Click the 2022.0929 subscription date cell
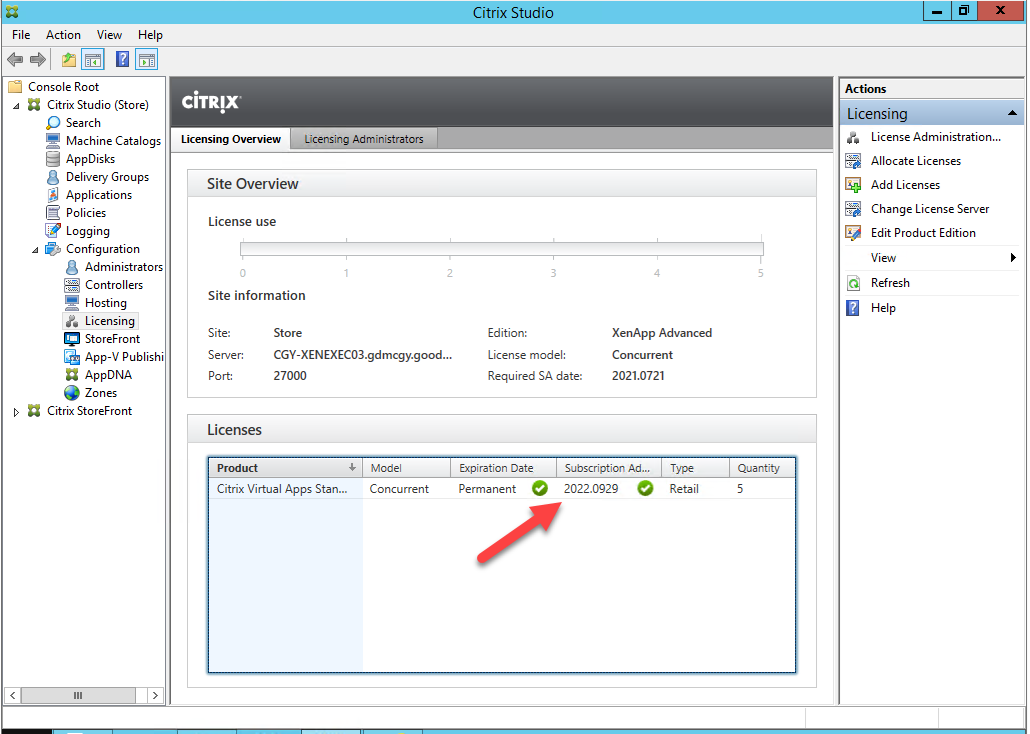Screen dimensions: 1030x734 click(591, 489)
